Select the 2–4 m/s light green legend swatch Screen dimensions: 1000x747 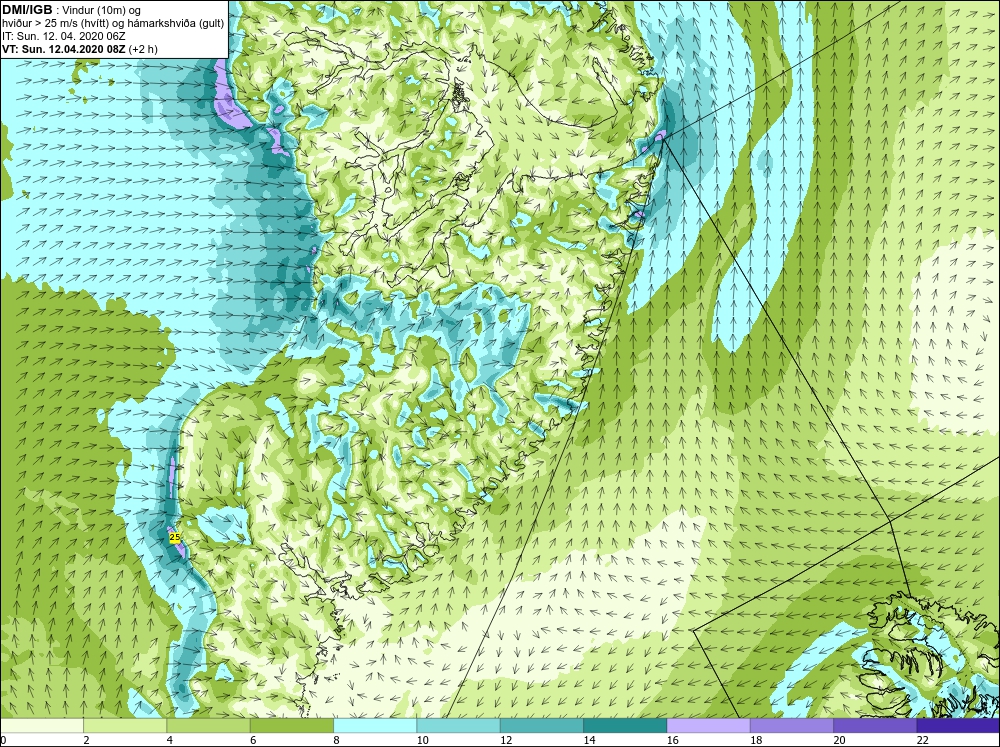tap(125, 726)
